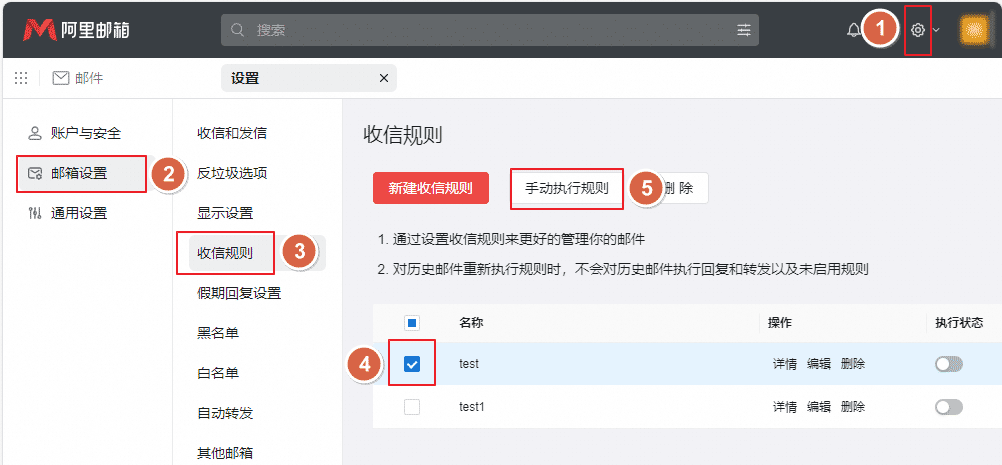
Task: Toggle the select-all rules checkbox
Action: pos(412,323)
